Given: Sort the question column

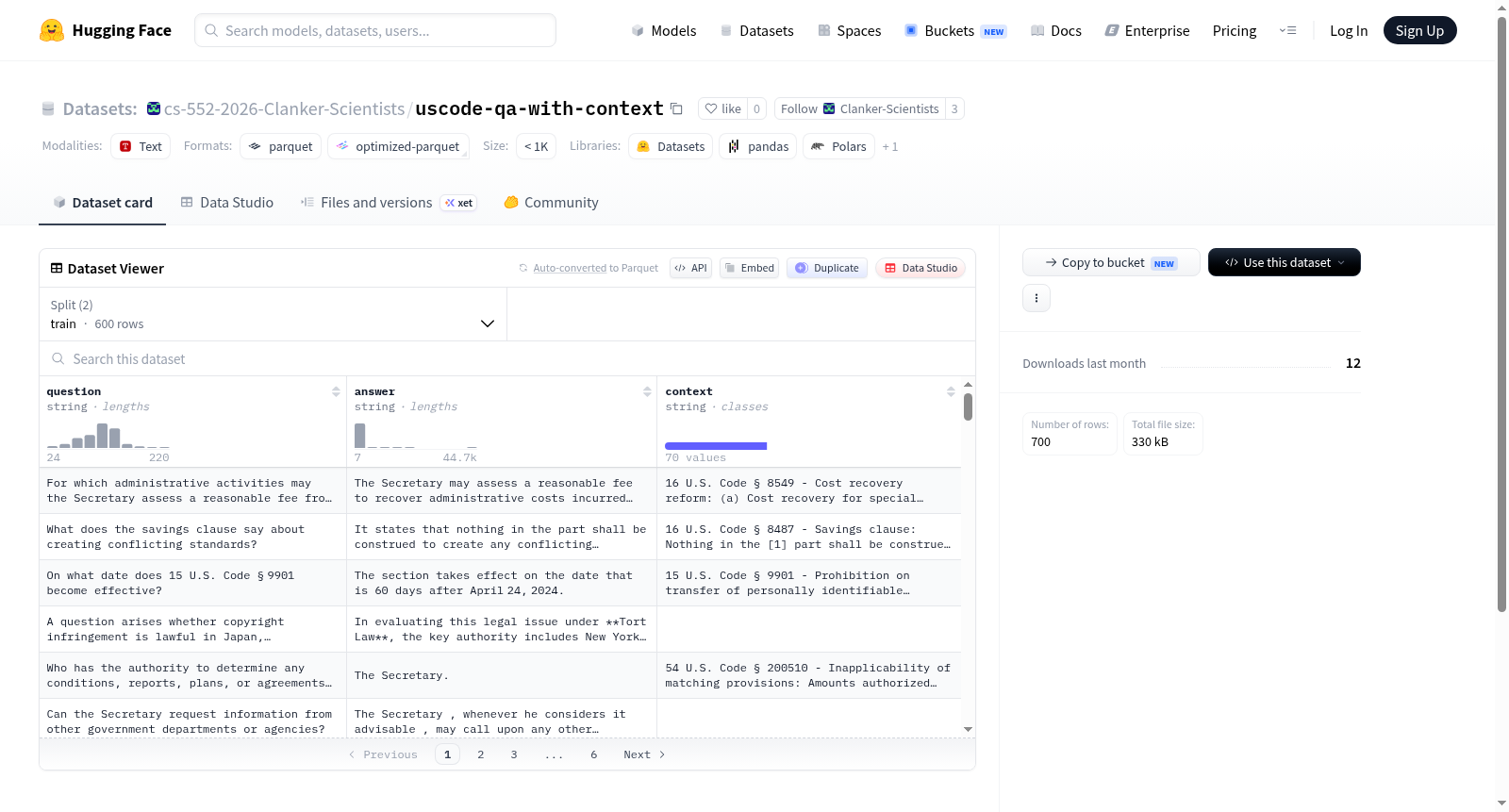Looking at the screenshot, I should tap(336, 391).
